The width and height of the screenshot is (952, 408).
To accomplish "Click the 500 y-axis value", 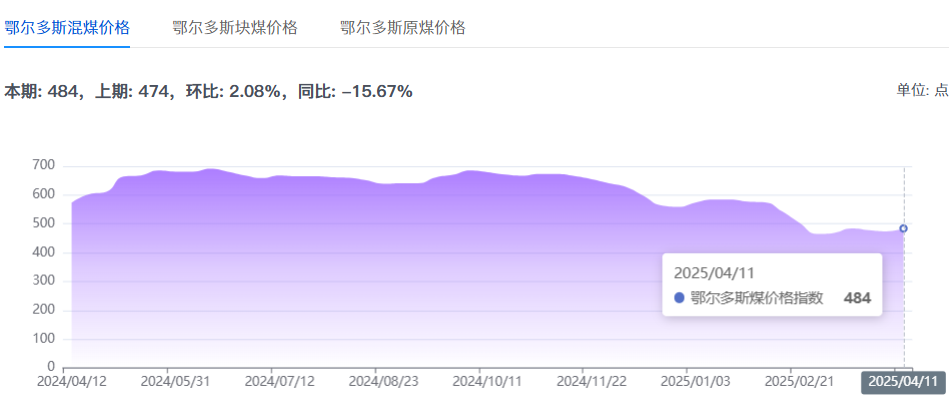I will (x=42, y=223).
